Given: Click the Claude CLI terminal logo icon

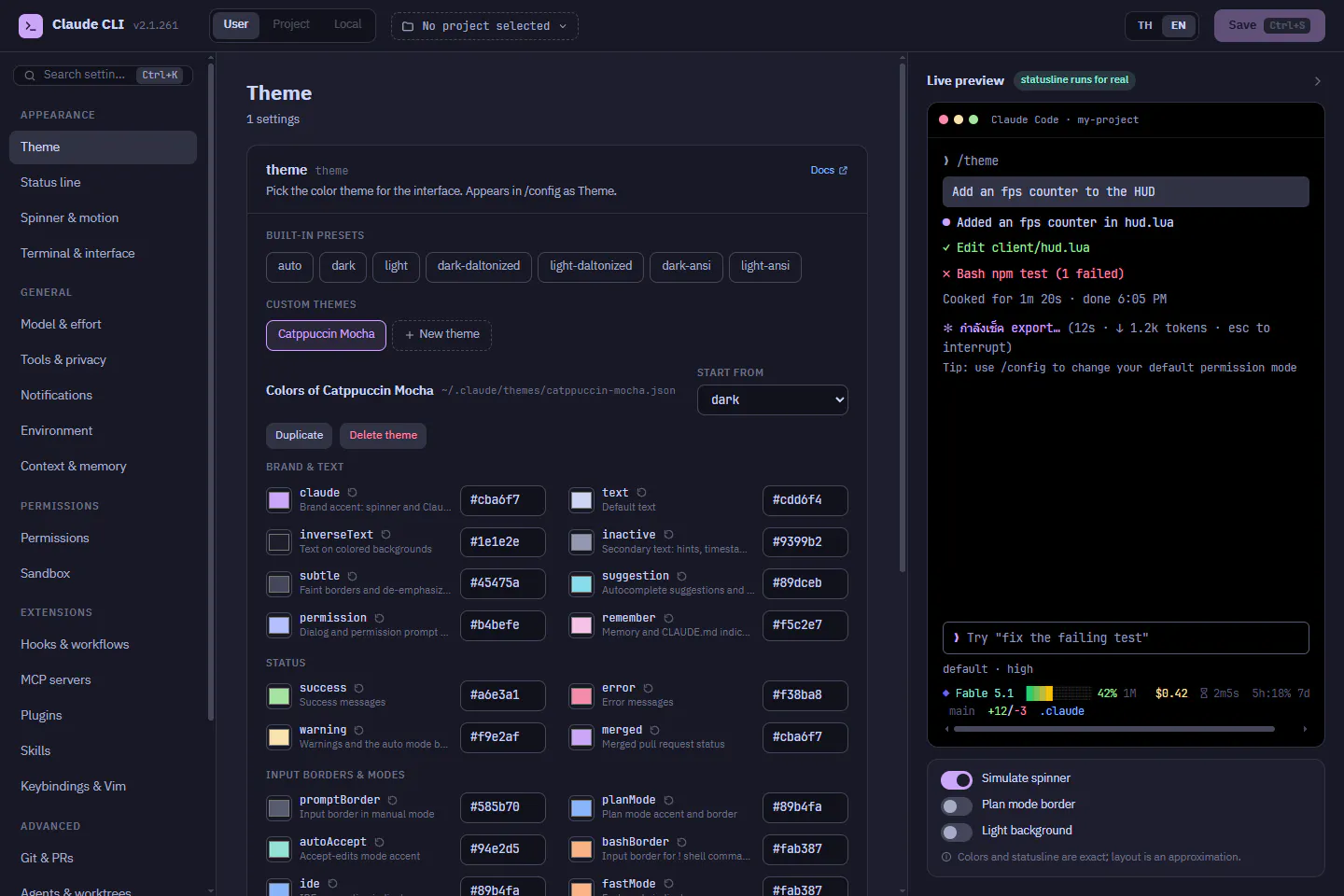Looking at the screenshot, I should pyautogui.click(x=31, y=25).
